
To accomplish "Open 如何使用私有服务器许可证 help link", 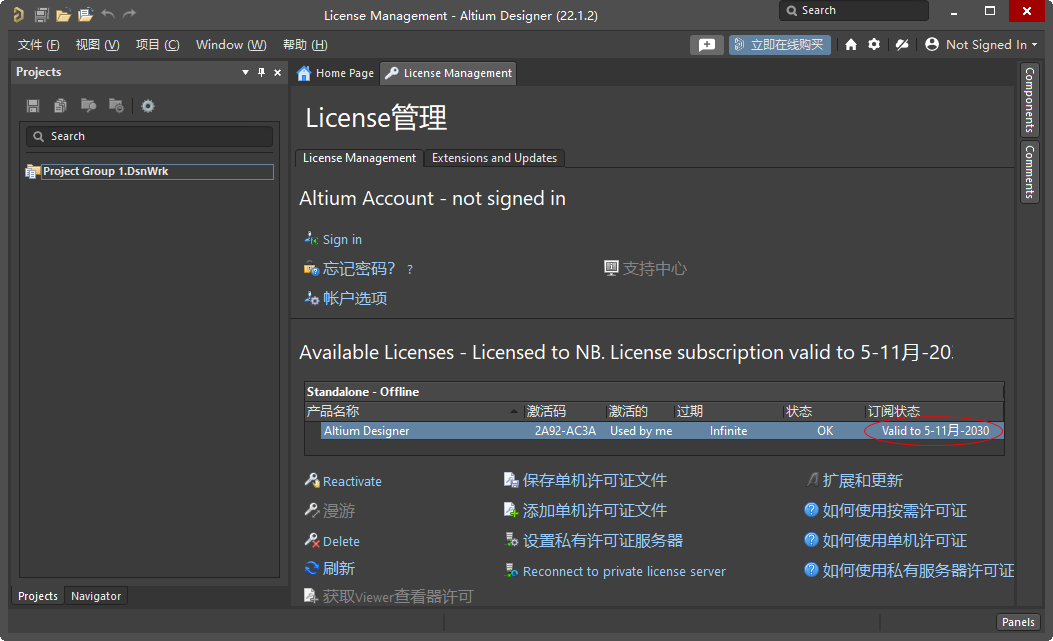I will coord(918,570).
